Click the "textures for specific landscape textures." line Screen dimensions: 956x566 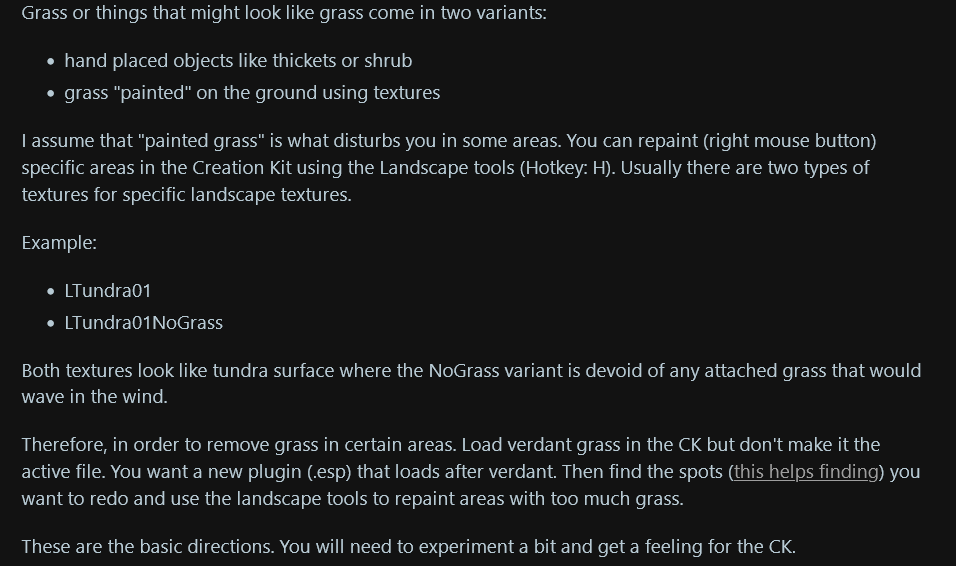pos(186,194)
